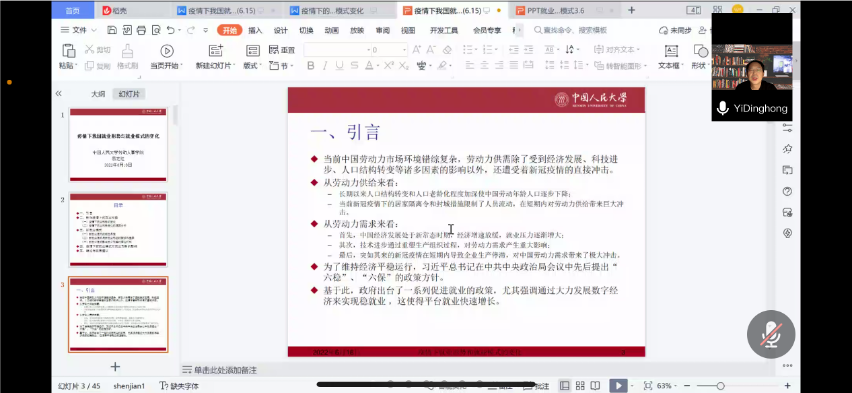Image resolution: width=852 pixels, height=393 pixels.
Task: Switch to slide sorter grid view
Action: click(x=580, y=385)
